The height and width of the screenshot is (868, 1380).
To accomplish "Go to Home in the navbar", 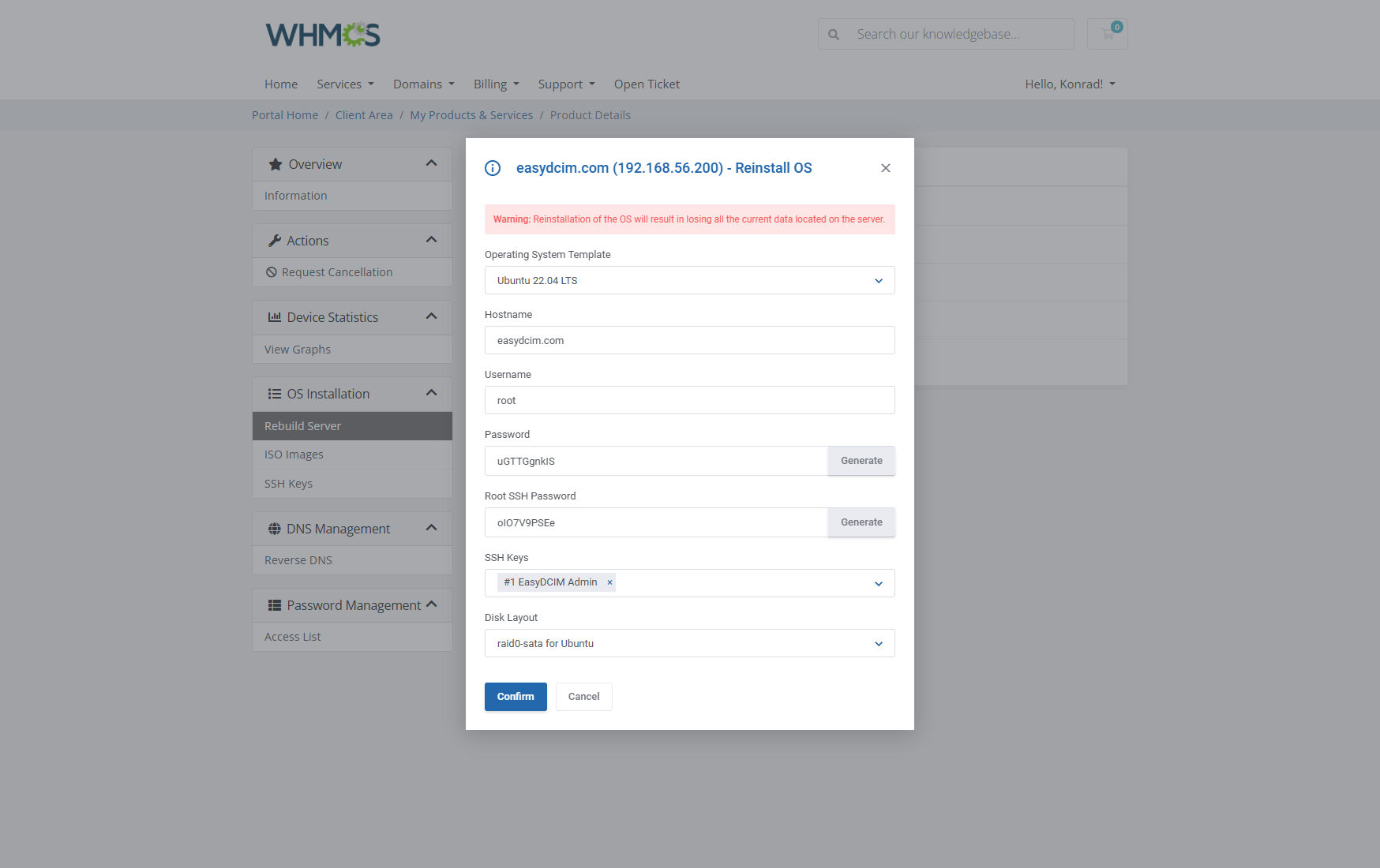I will pos(281,84).
